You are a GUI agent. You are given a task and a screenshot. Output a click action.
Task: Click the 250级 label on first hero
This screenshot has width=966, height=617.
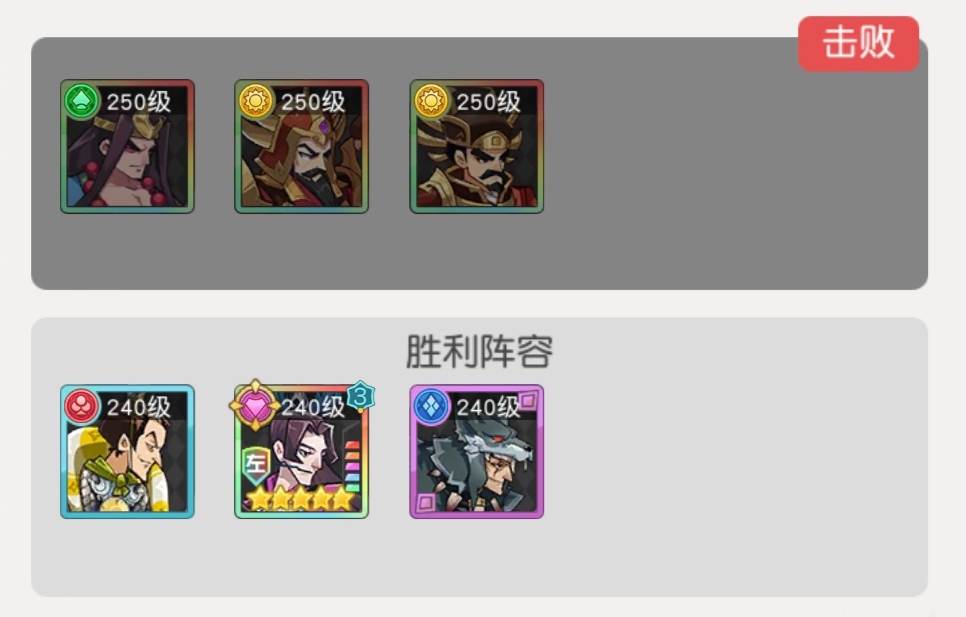[139, 102]
